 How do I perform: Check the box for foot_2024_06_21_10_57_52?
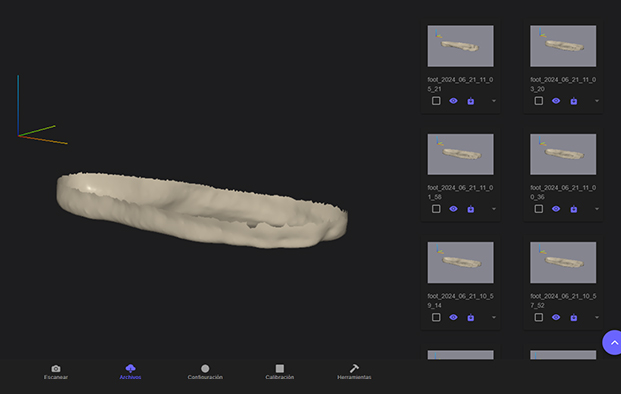(x=539, y=317)
